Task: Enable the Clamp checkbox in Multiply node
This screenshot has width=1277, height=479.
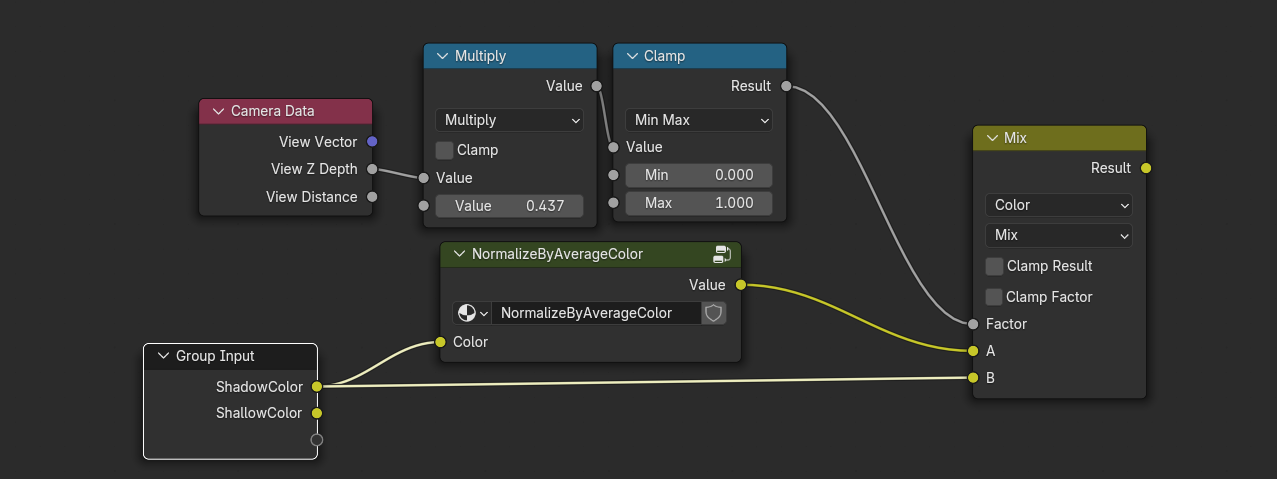Action: pos(445,150)
